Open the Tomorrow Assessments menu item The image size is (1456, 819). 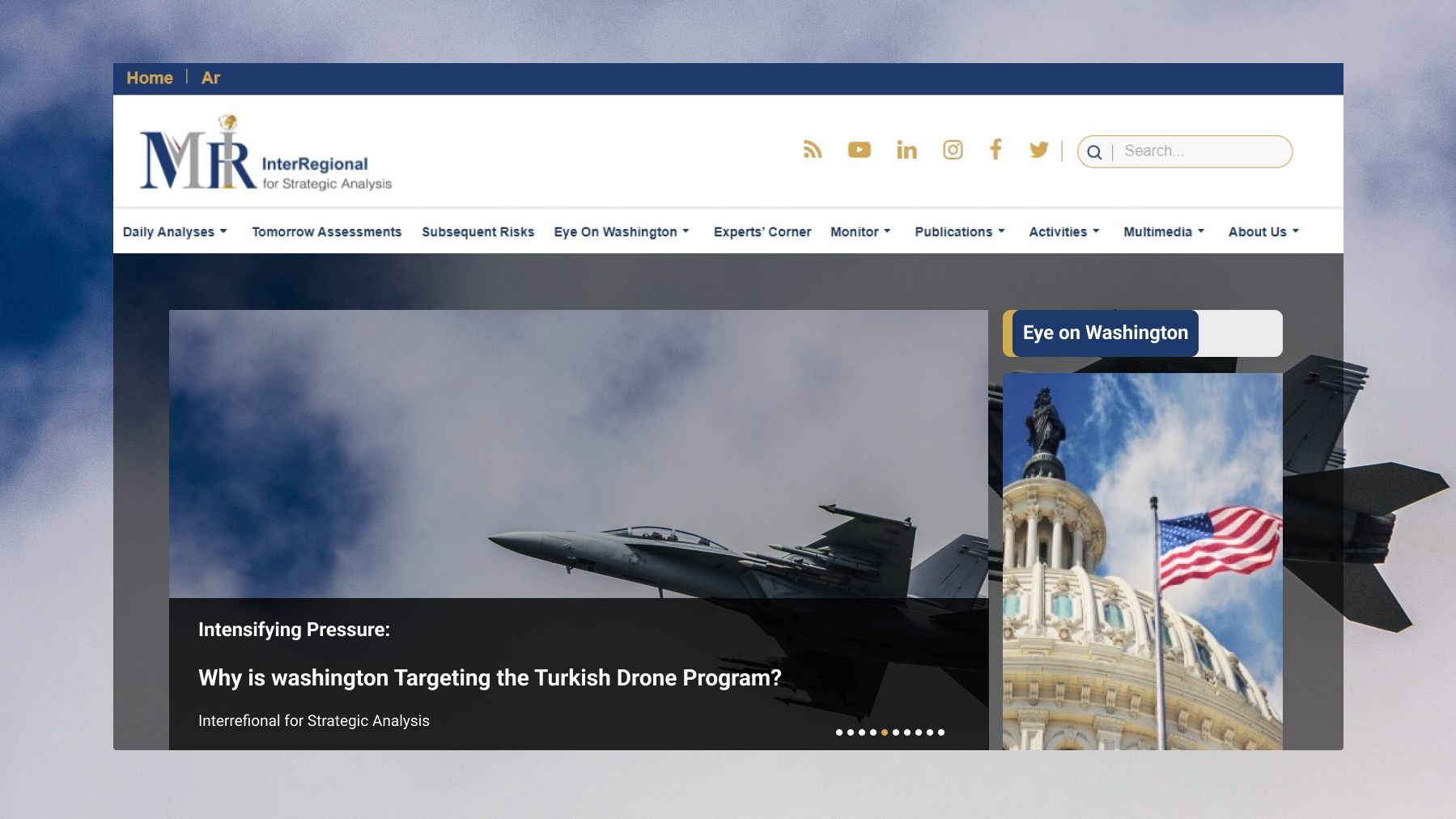(x=326, y=232)
